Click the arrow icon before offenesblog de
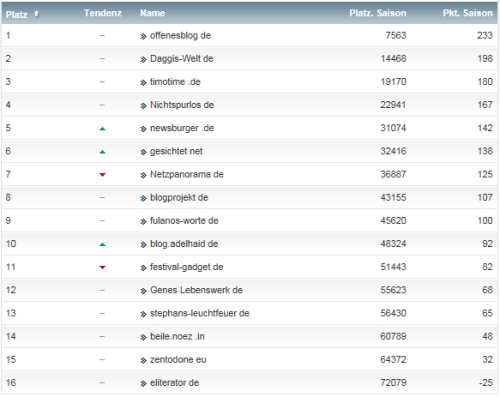Viewport: 500px width, 397px height. click(143, 36)
